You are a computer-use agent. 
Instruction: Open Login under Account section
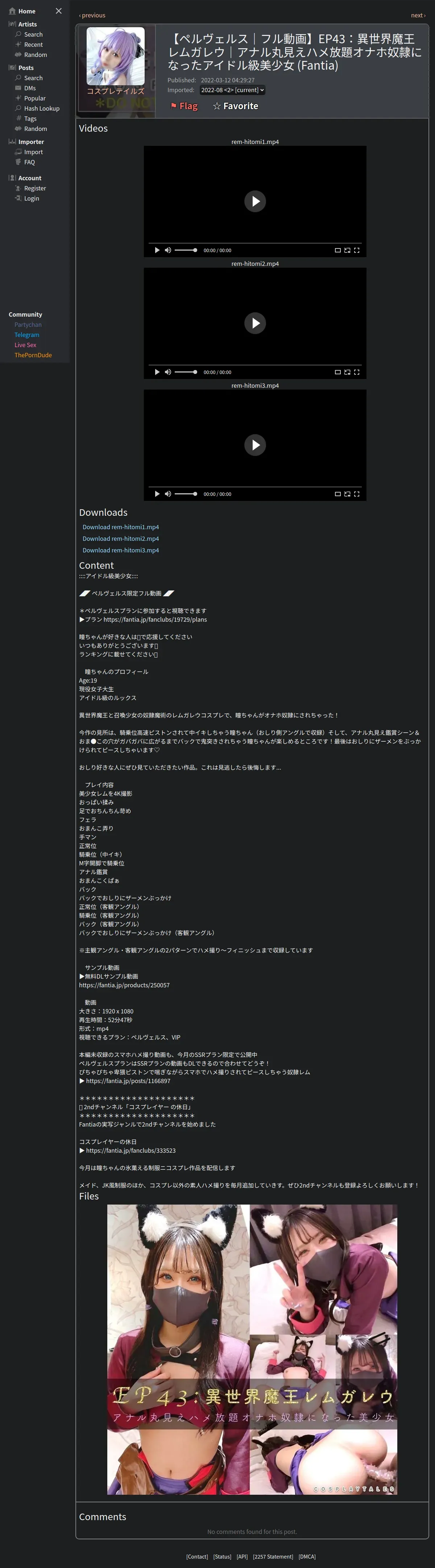tap(32, 198)
